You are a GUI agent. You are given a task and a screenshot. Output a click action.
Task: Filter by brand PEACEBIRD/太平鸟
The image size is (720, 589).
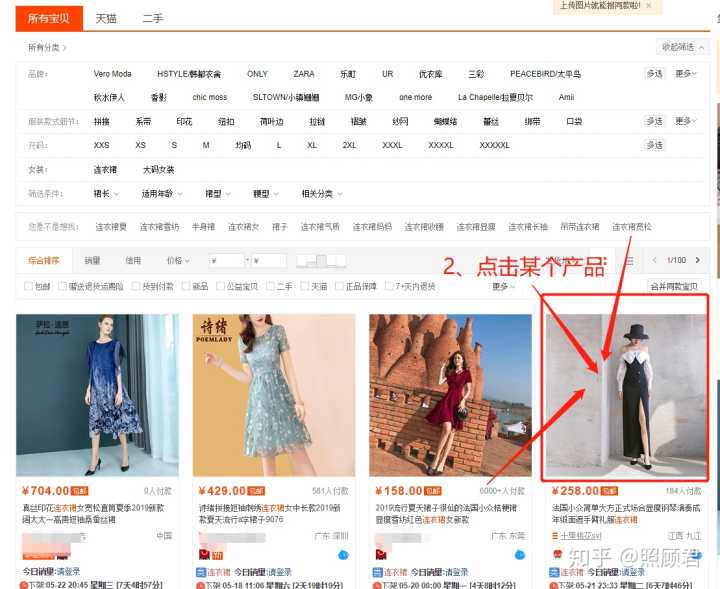tap(546, 74)
